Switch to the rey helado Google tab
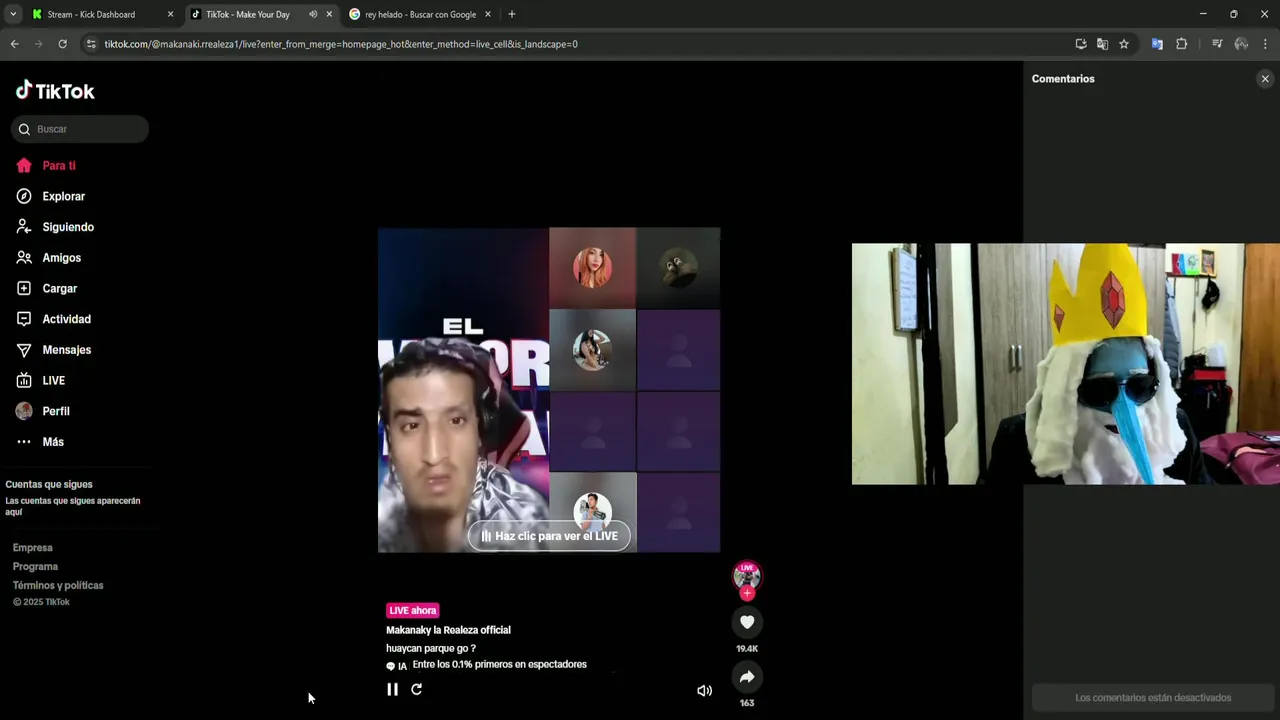1280x720 pixels. [420, 14]
